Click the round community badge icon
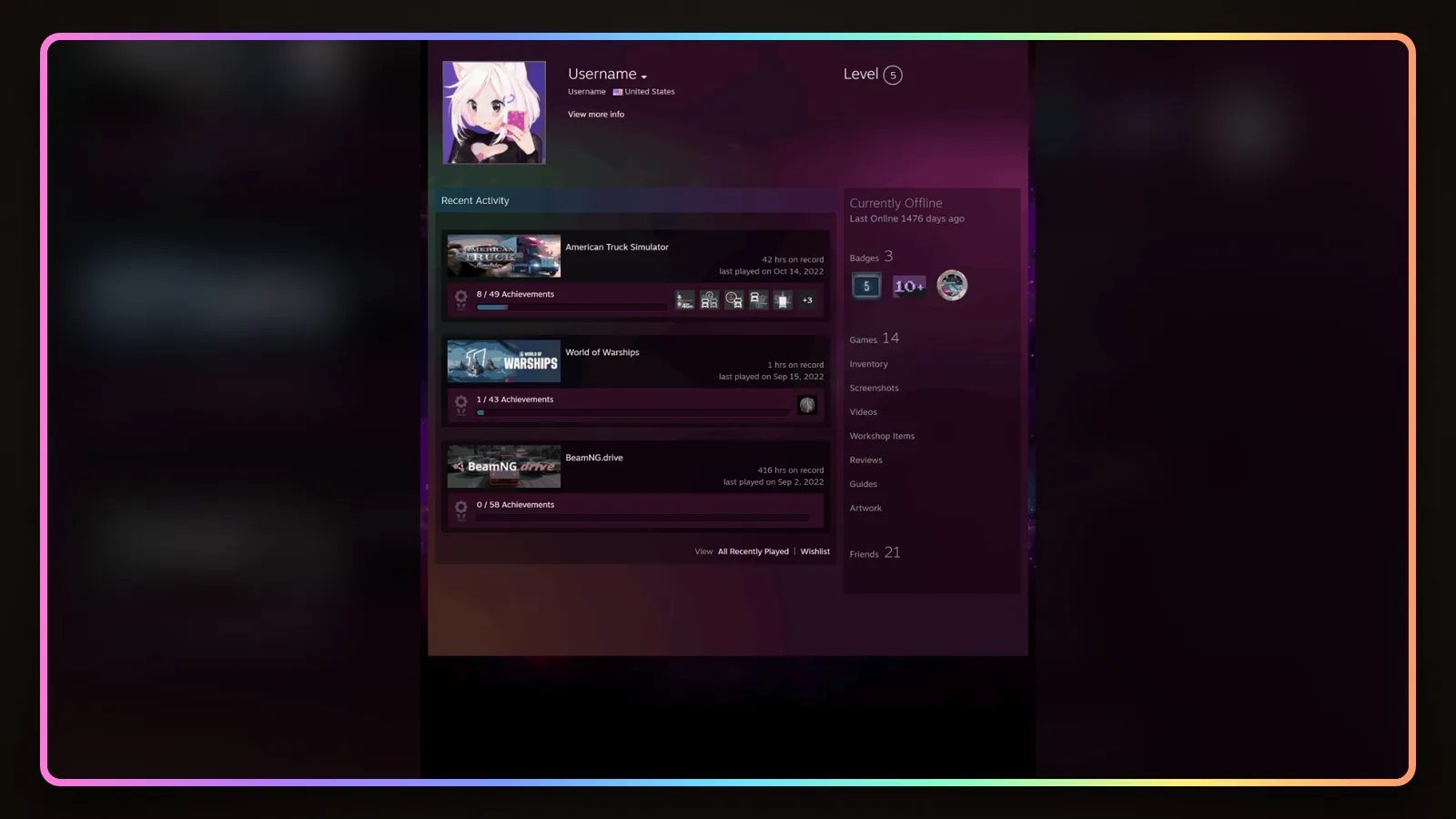The height and width of the screenshot is (819, 1456). tap(952, 286)
